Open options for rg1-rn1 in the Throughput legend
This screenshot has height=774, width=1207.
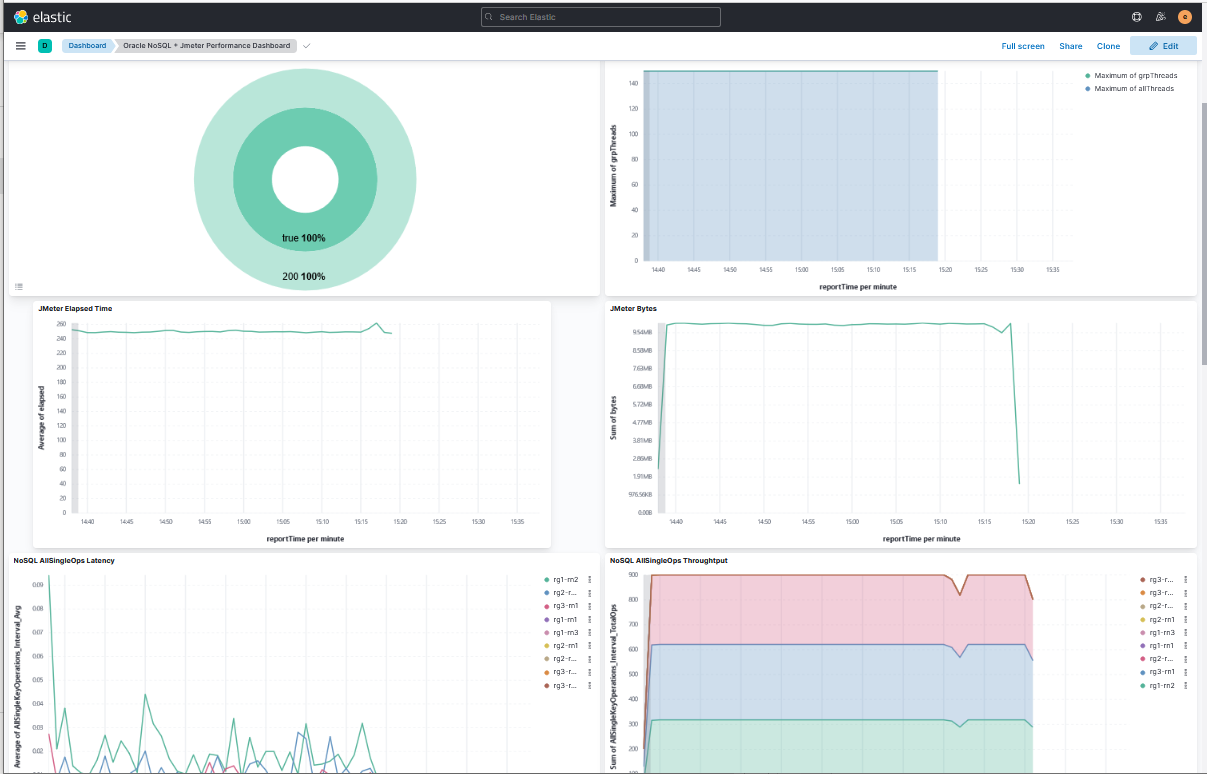[1185, 646]
